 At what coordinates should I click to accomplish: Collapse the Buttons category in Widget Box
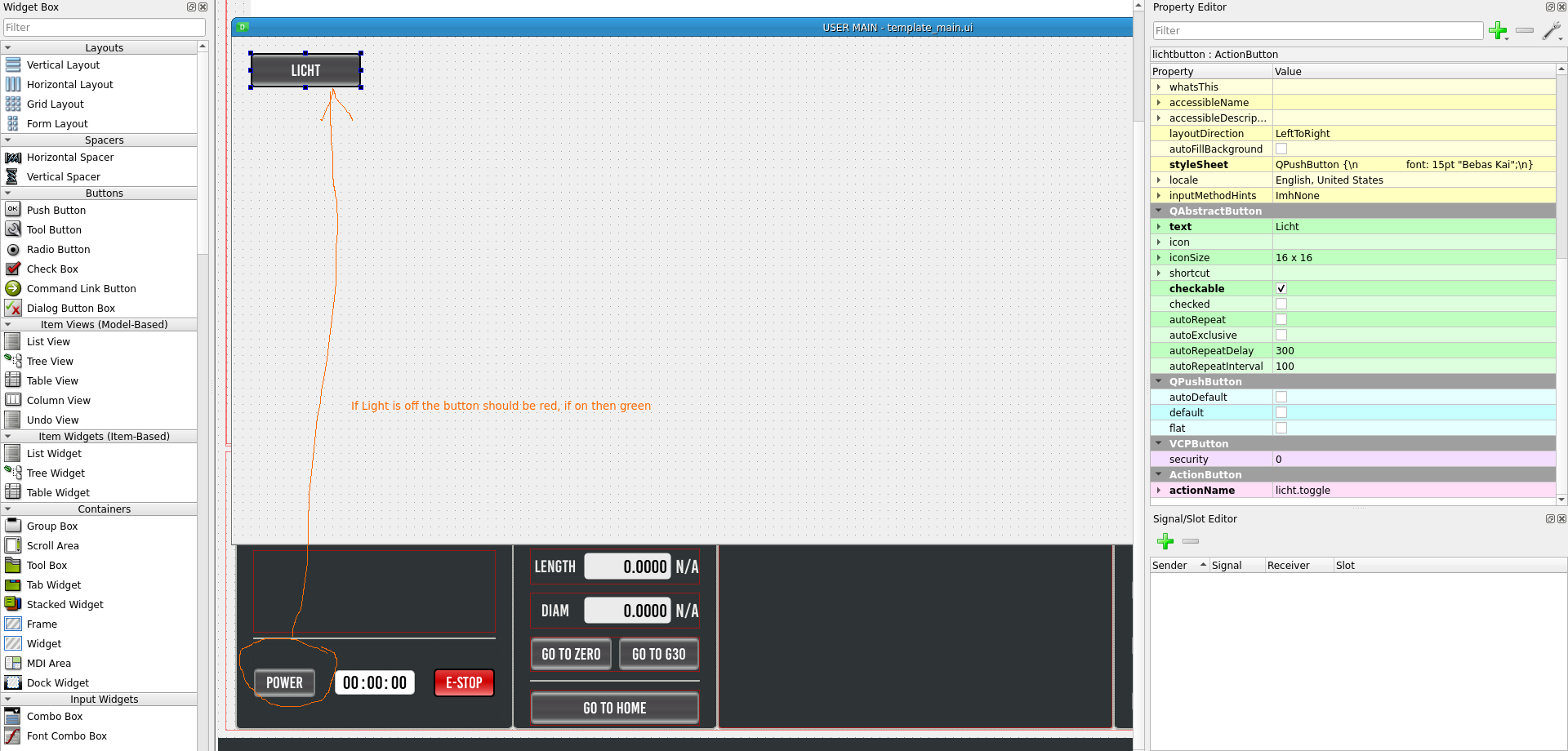point(8,193)
